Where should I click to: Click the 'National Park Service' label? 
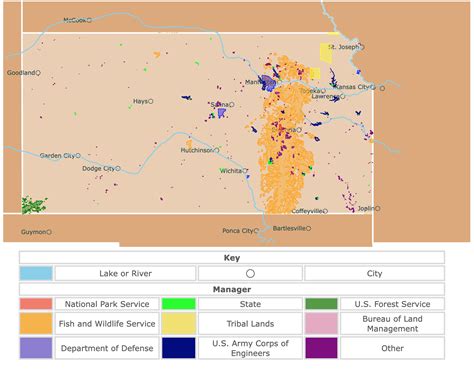point(107,304)
